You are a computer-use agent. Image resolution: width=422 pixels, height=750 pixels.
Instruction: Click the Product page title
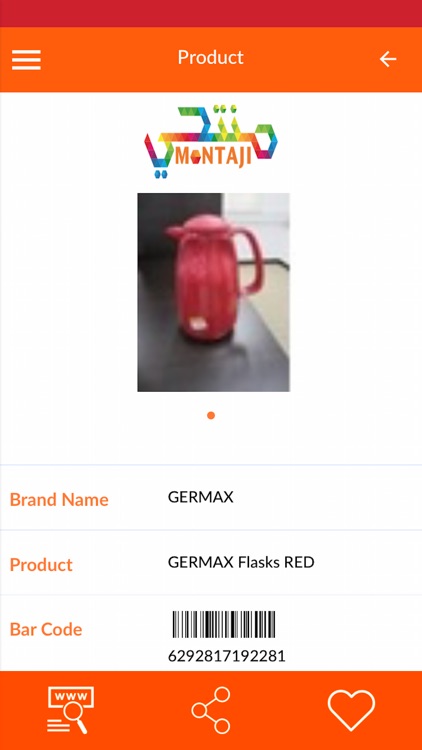(211, 58)
